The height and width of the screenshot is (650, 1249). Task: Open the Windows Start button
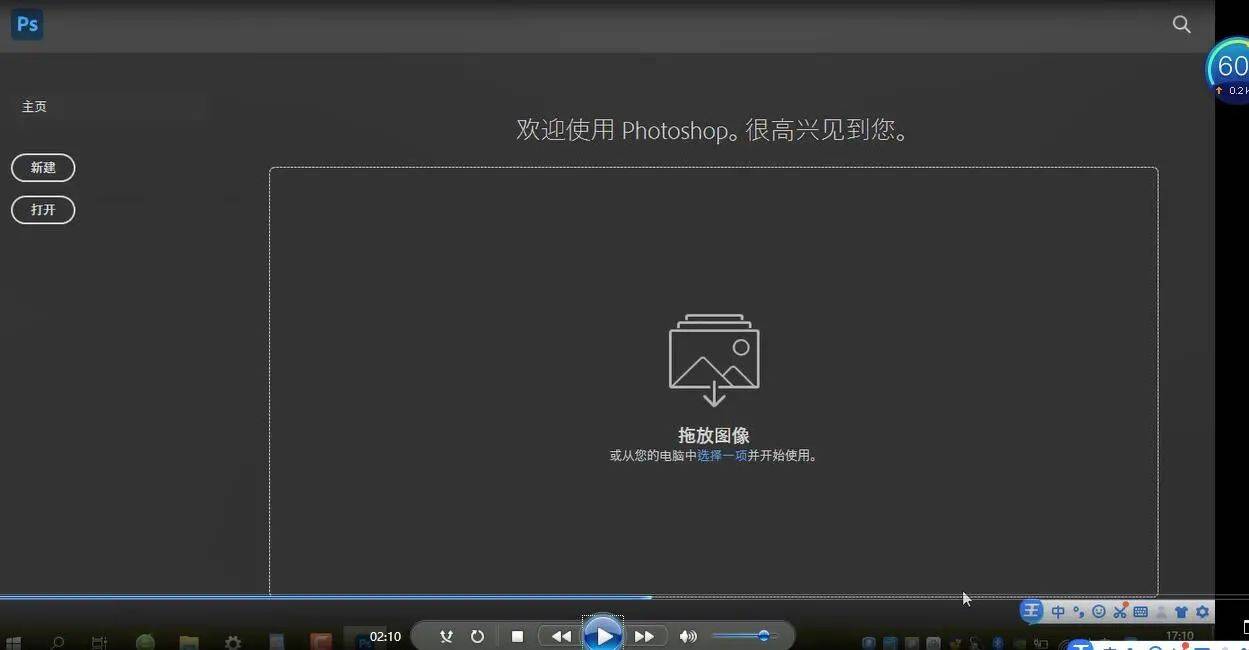click(14, 642)
